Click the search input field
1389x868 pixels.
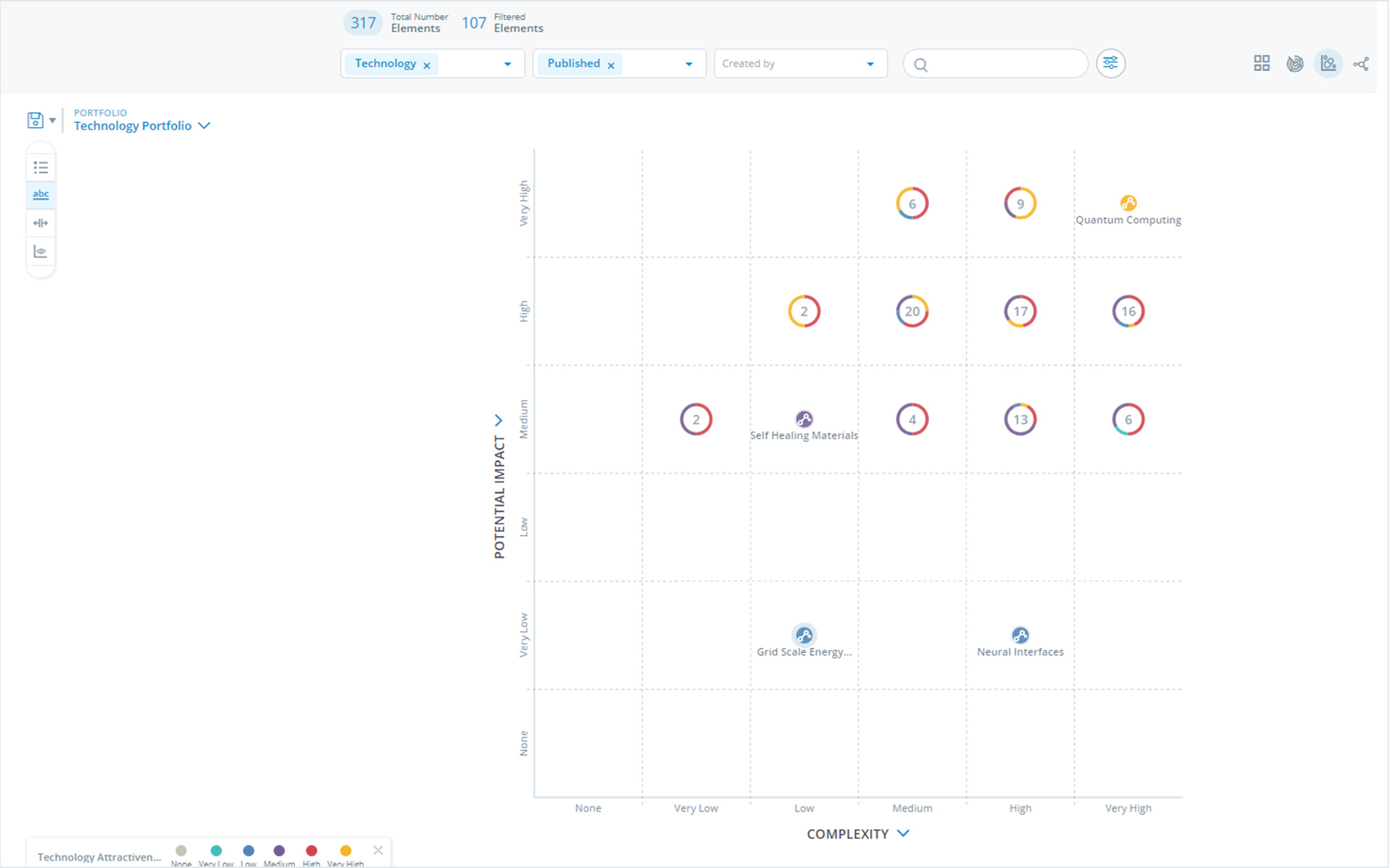click(x=997, y=63)
